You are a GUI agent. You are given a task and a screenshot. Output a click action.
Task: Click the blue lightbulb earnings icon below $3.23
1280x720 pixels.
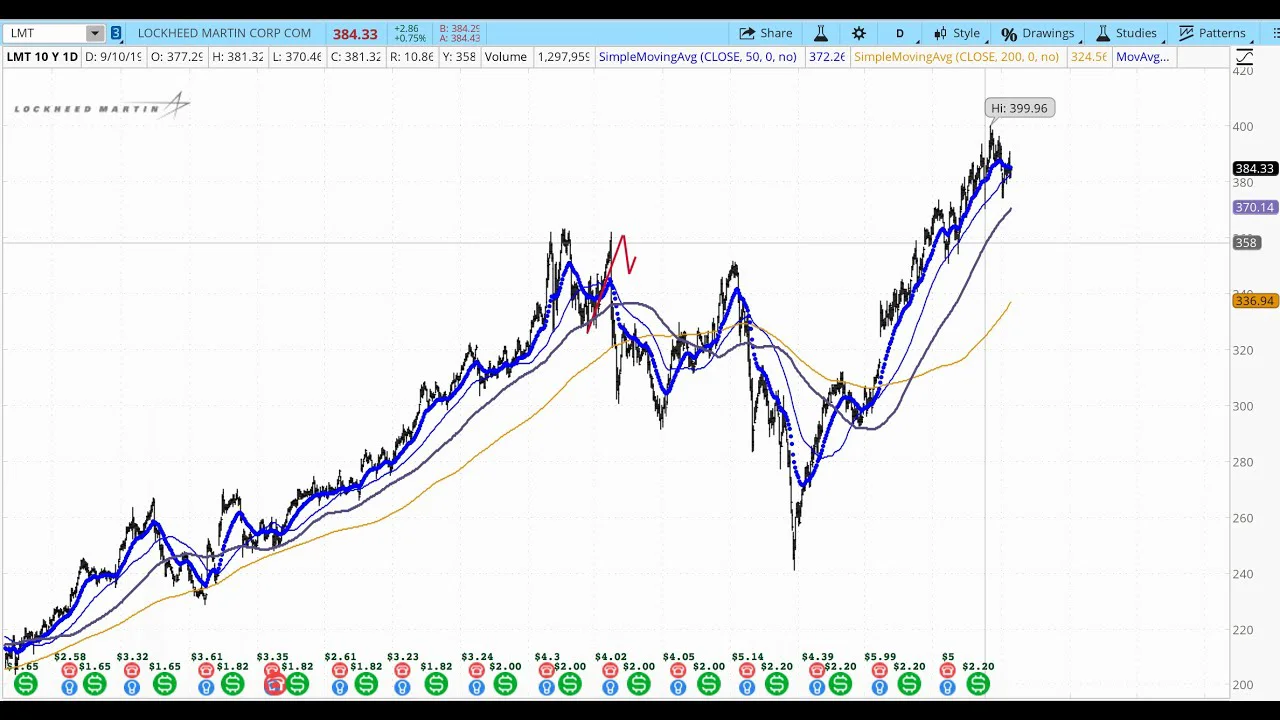[x=402, y=687]
